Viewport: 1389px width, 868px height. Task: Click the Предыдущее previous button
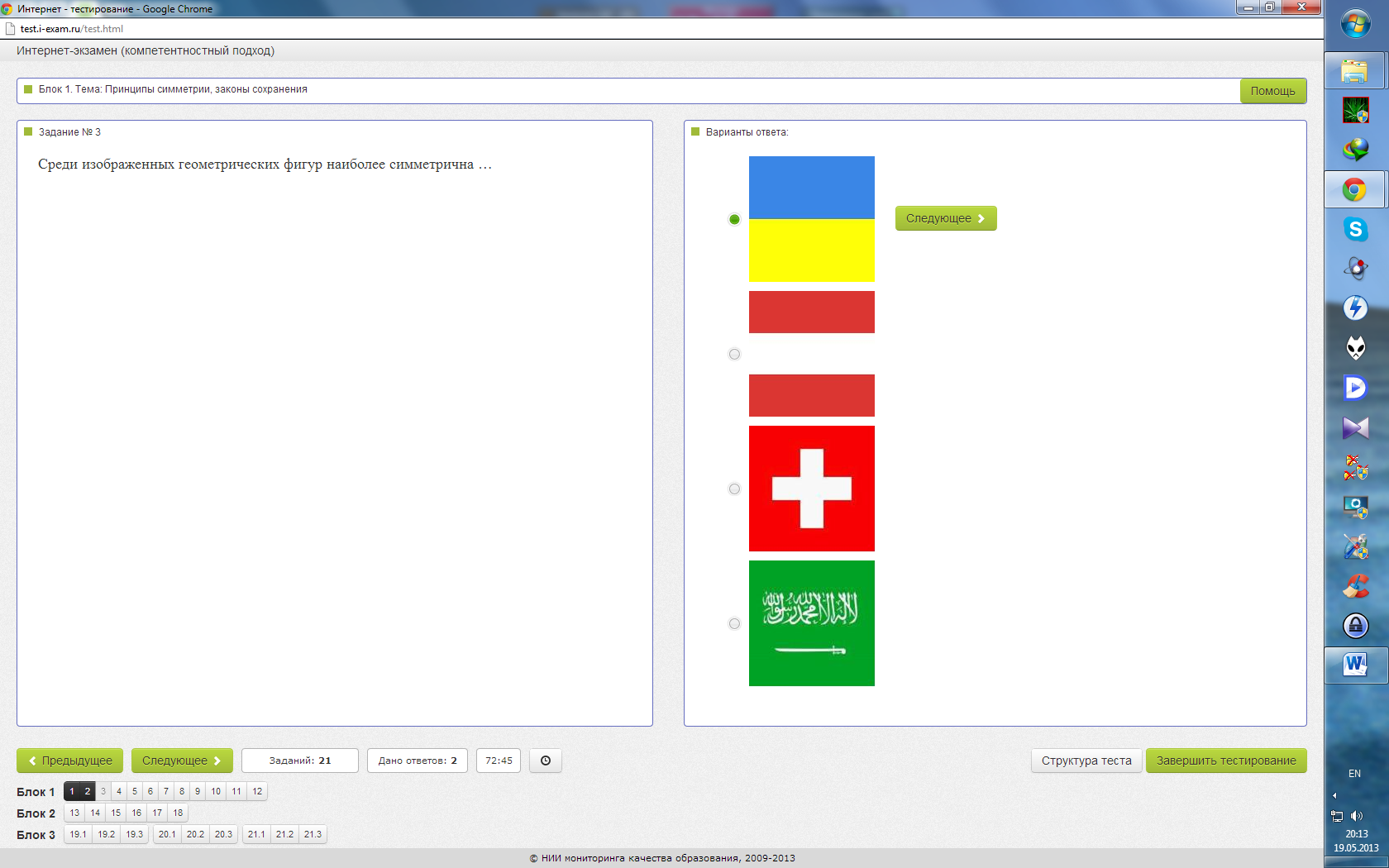coord(69,761)
